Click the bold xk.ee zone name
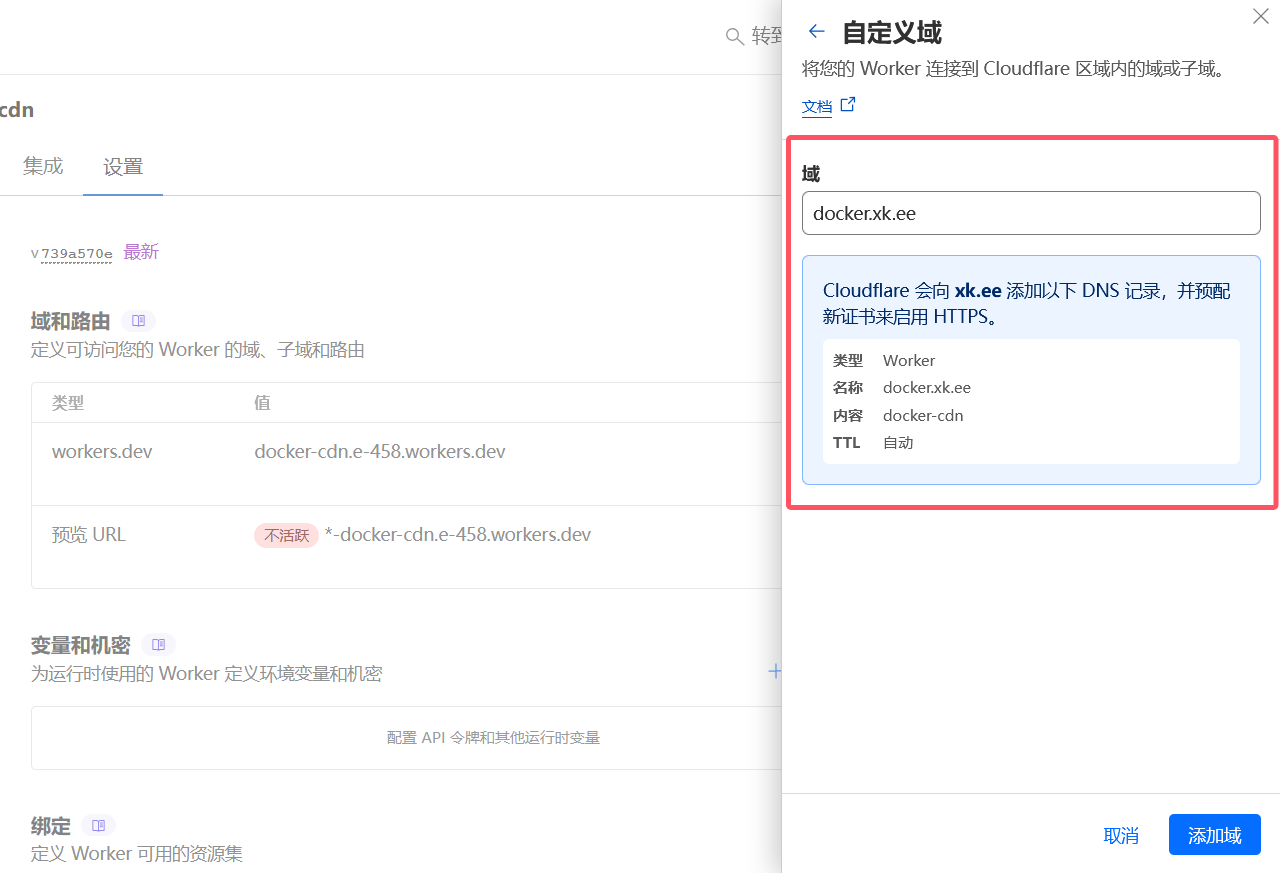The height and width of the screenshot is (873, 1280). (978, 291)
